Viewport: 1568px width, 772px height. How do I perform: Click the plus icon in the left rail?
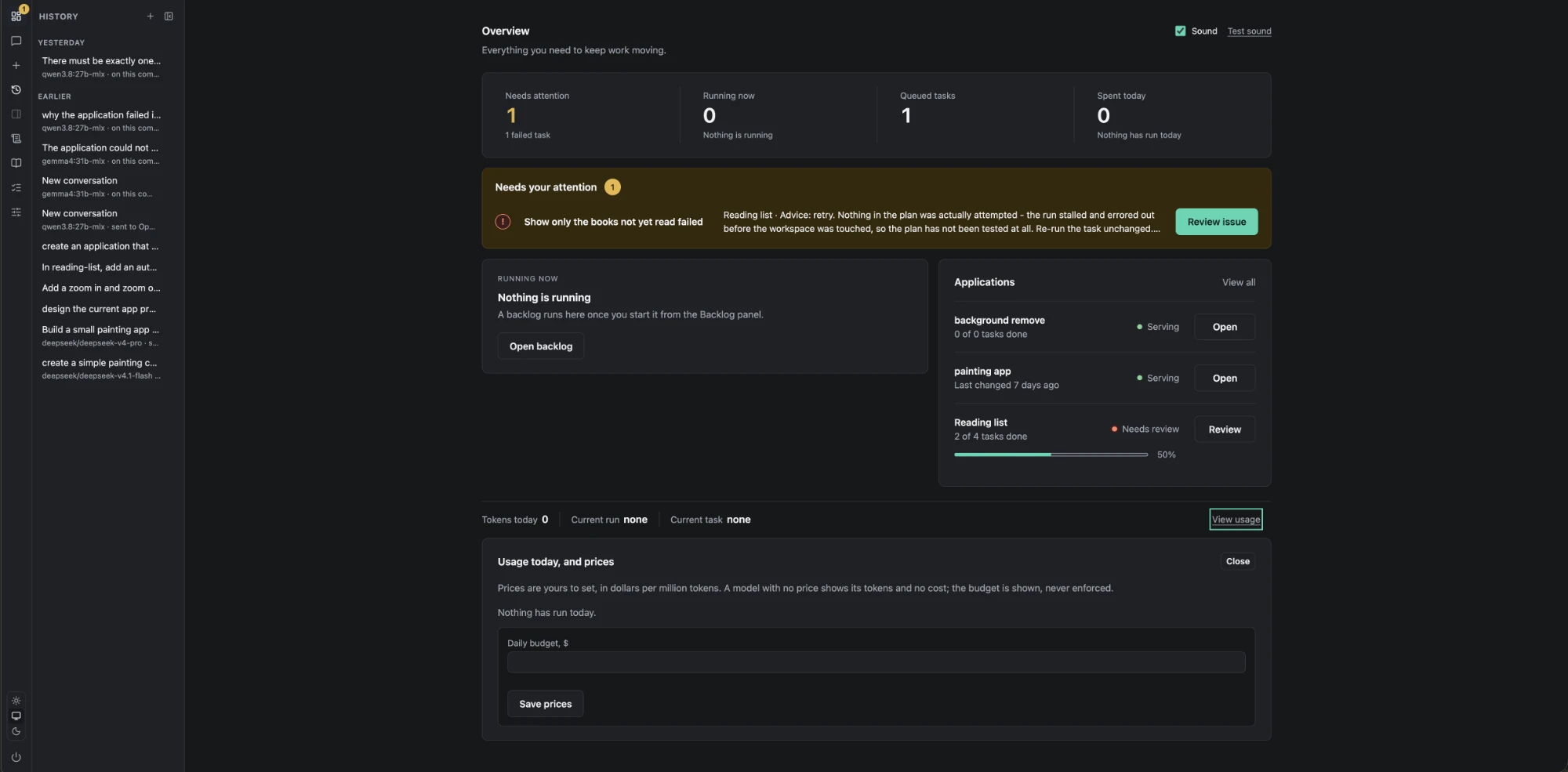click(x=16, y=65)
